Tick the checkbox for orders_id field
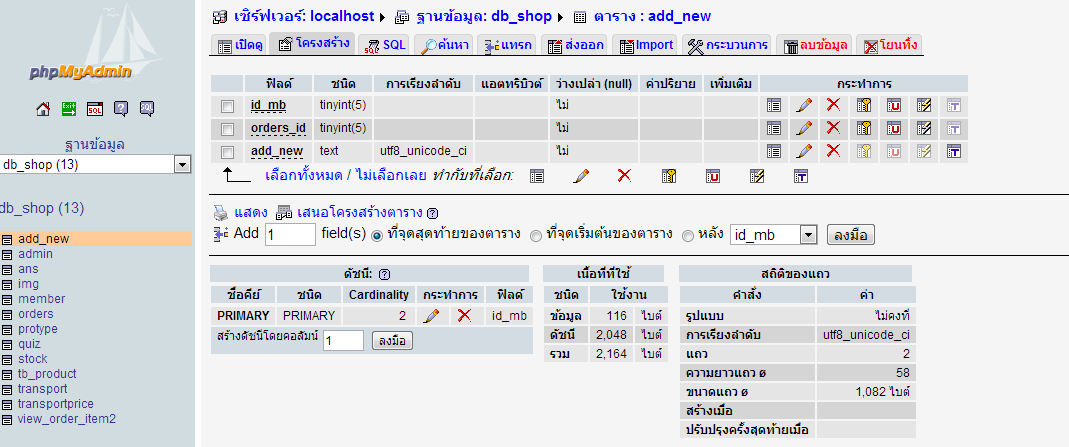 [x=228, y=129]
